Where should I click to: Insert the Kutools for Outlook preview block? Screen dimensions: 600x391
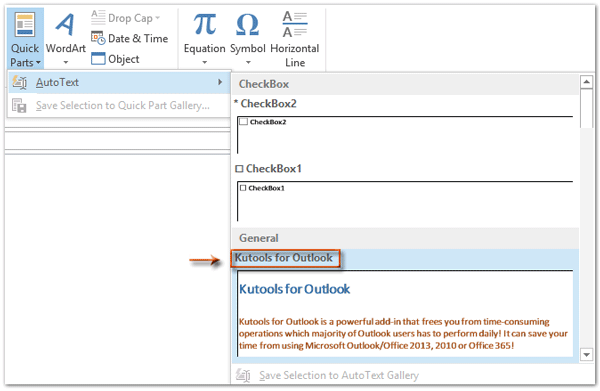point(405,313)
